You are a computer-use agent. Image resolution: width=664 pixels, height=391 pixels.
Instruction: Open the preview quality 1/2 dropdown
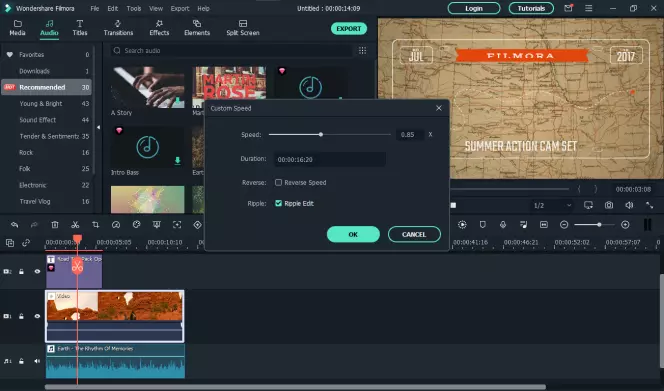tap(553, 205)
